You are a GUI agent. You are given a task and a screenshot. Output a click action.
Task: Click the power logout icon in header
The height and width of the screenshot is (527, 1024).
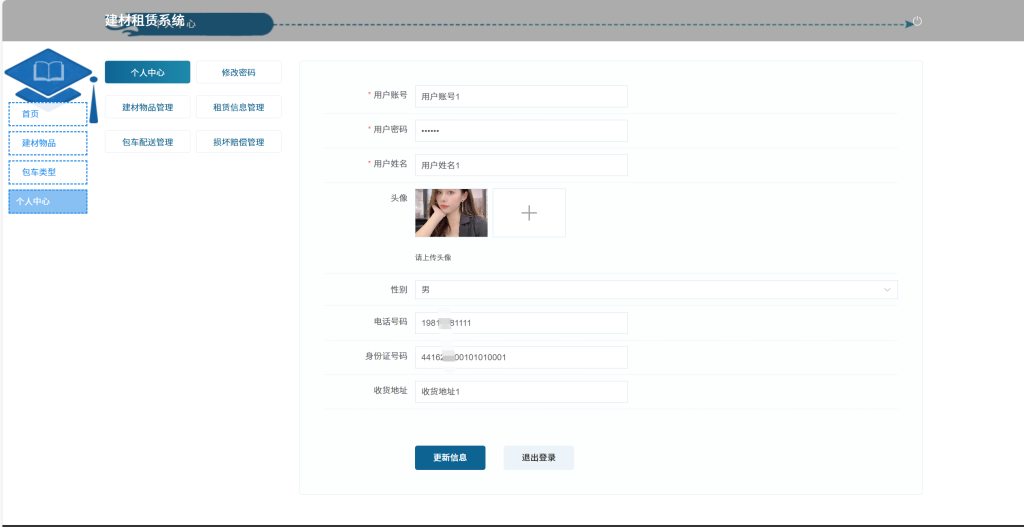[x=917, y=22]
